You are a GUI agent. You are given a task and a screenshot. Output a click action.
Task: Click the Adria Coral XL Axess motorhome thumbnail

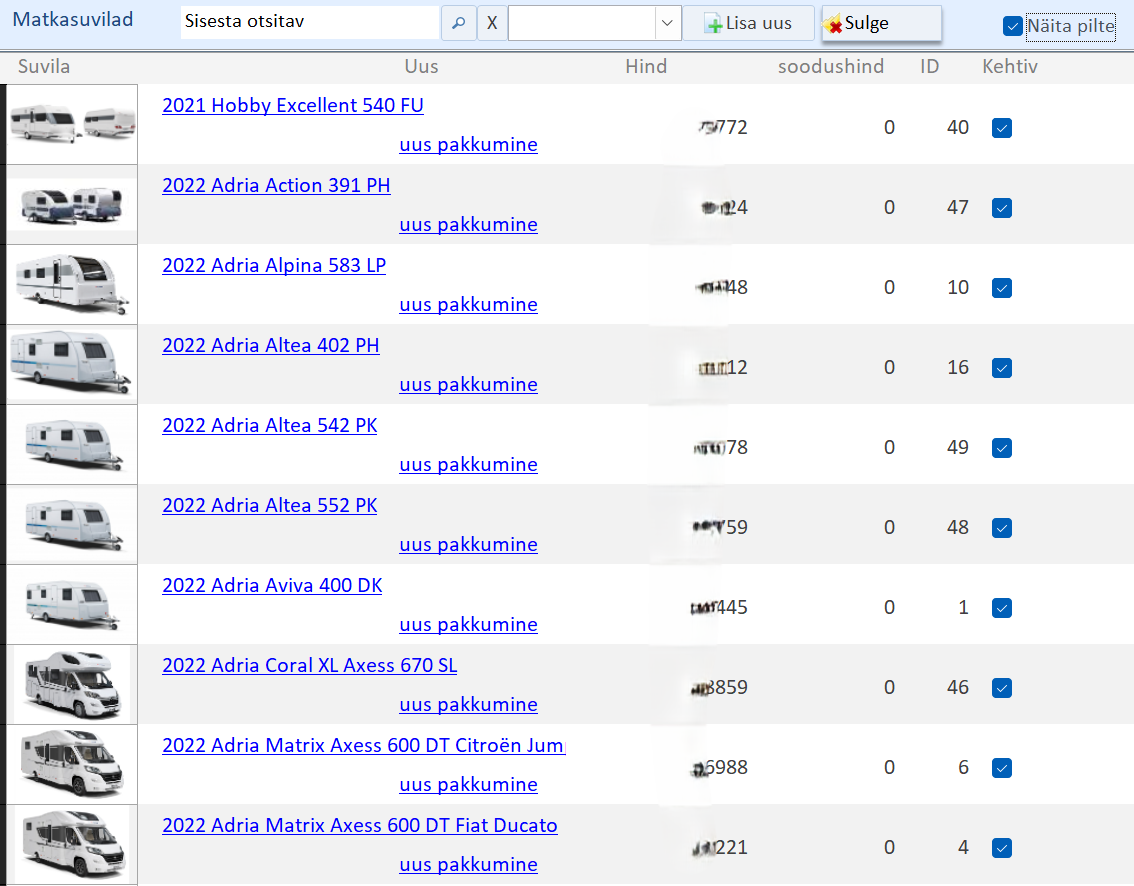coord(72,684)
